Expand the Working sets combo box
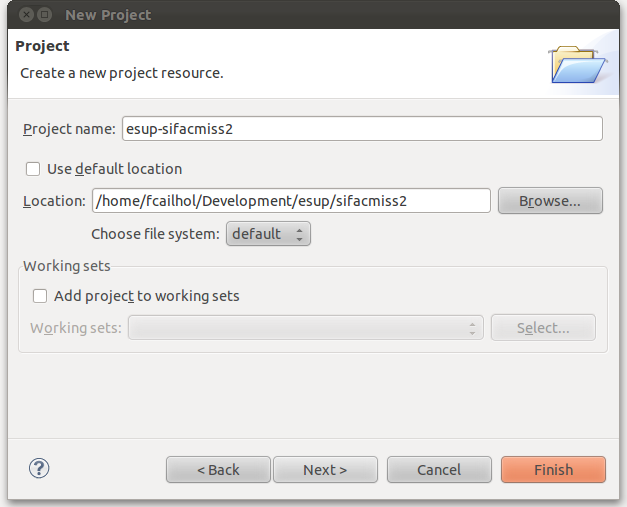Image resolution: width=627 pixels, height=507 pixels. (x=306, y=328)
